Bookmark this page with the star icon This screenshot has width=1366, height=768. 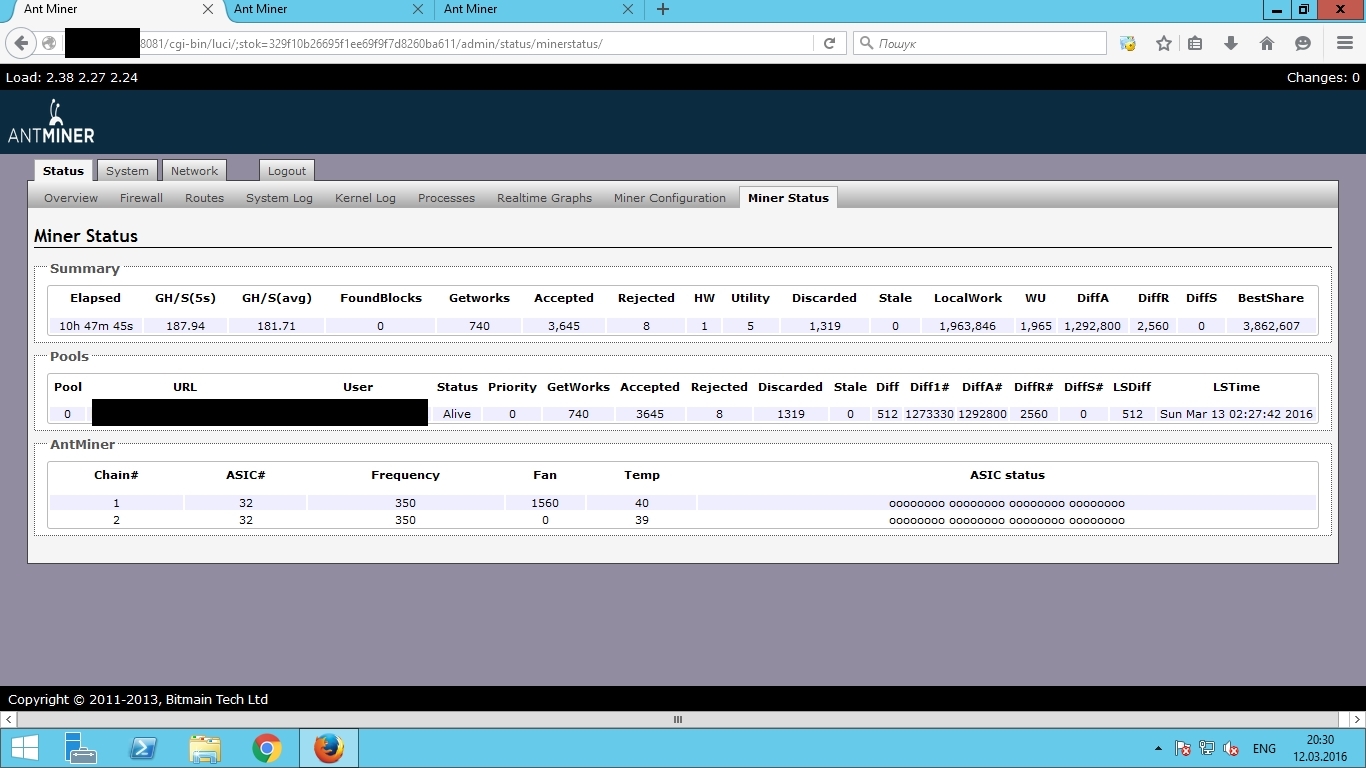pos(1164,43)
